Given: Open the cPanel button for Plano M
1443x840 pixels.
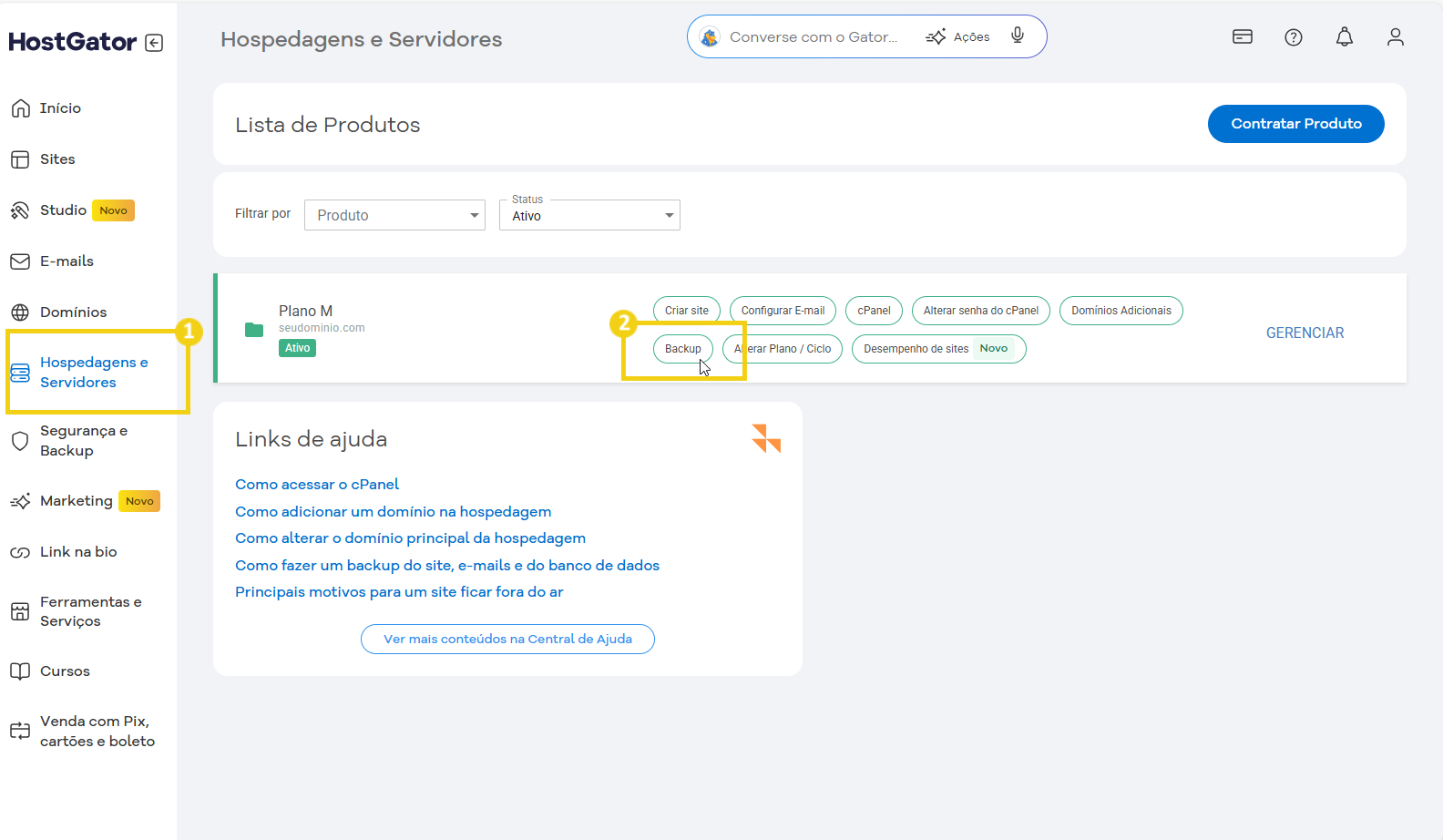Looking at the screenshot, I should tap(874, 311).
